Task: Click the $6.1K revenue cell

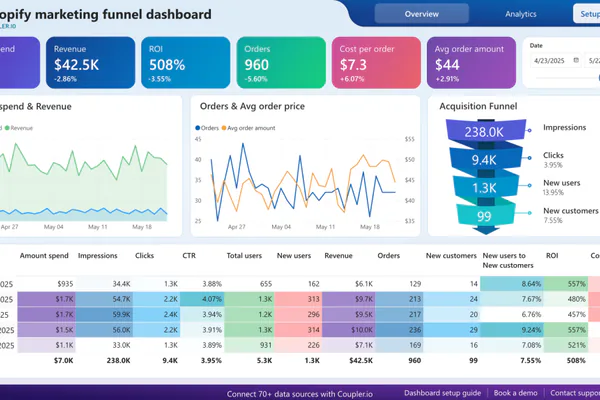Action: (349, 284)
